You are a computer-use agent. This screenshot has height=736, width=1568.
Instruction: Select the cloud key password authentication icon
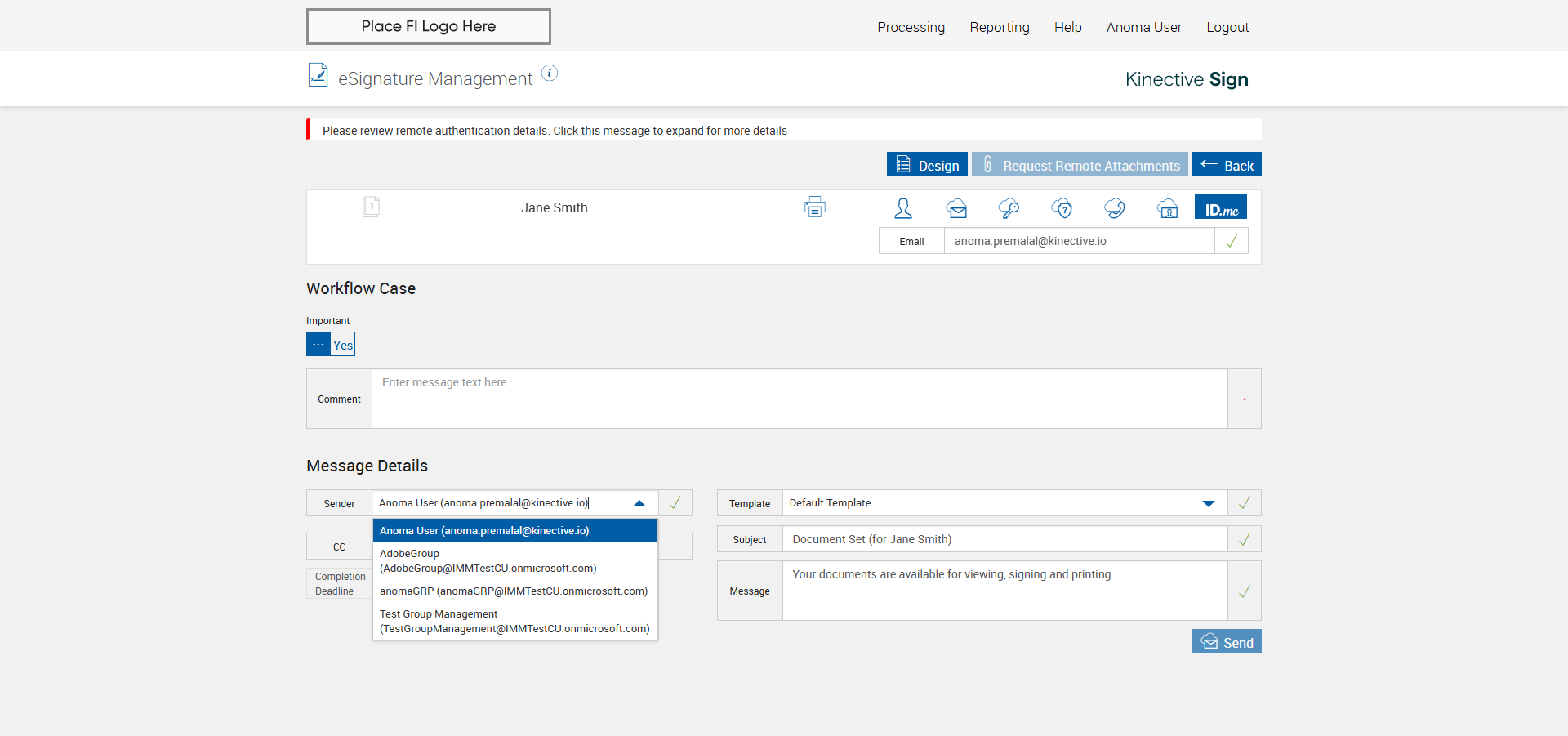tap(1009, 208)
